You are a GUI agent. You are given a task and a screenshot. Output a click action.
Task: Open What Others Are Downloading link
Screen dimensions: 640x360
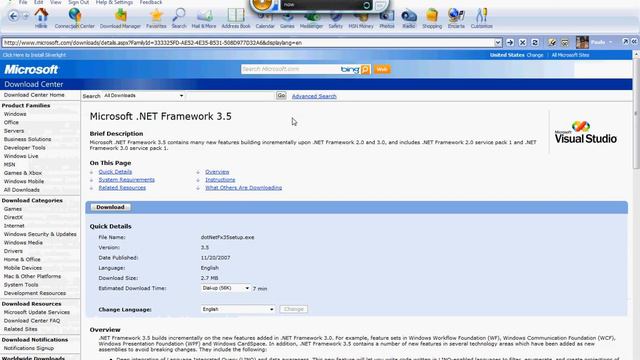(243, 188)
